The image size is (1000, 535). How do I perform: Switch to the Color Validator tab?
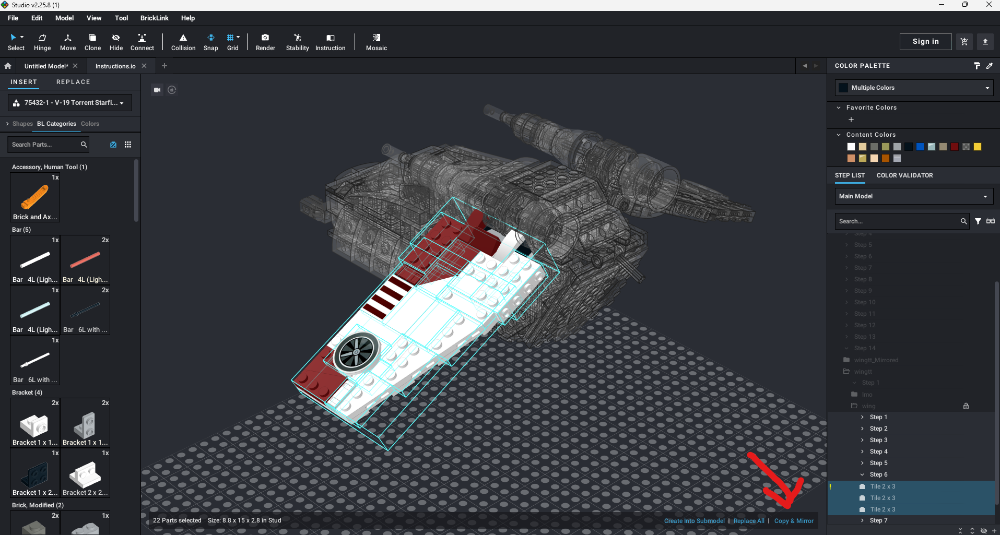[x=904, y=175]
